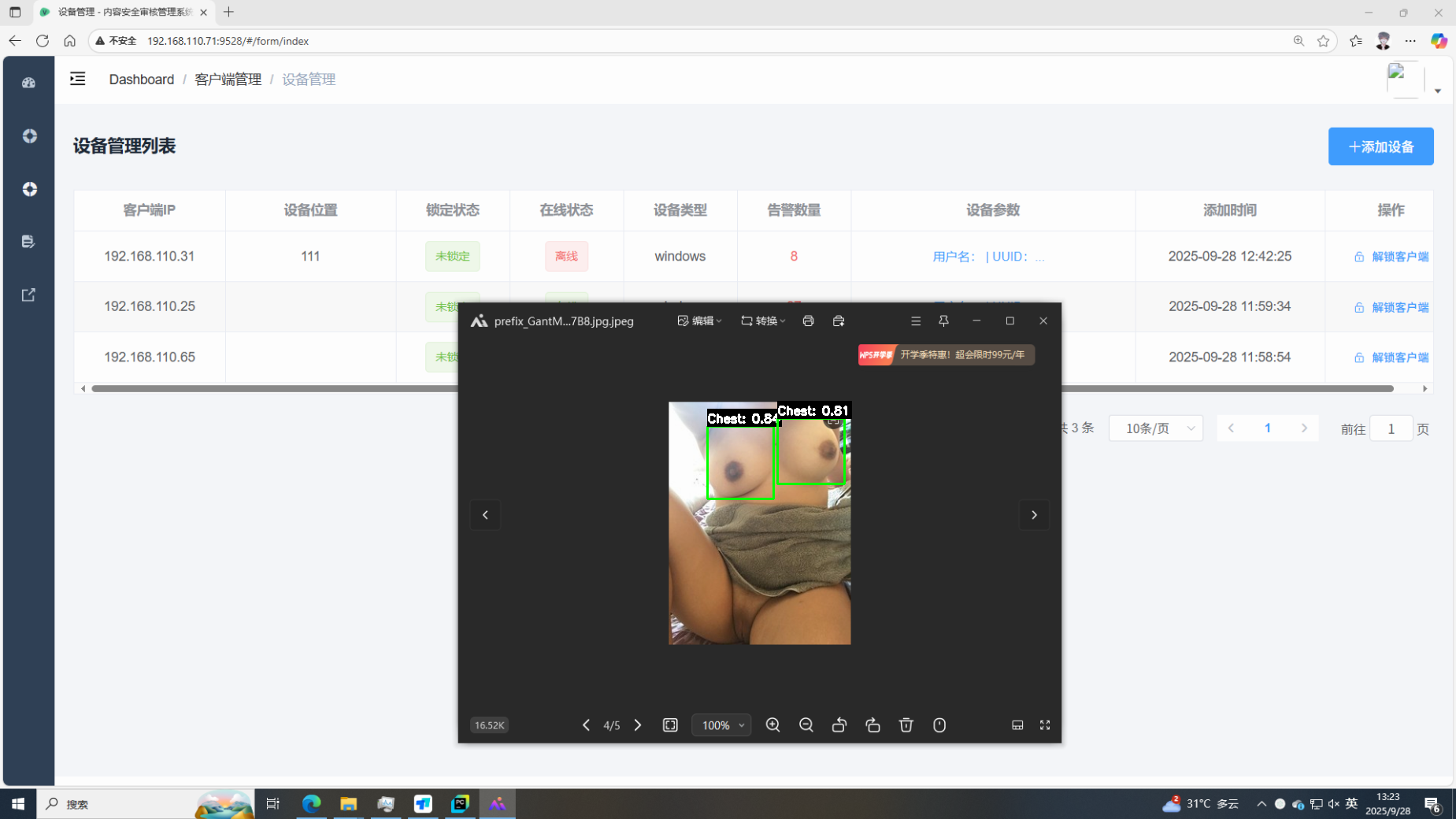
Task: Click the 前往 page number input field
Action: click(1391, 429)
